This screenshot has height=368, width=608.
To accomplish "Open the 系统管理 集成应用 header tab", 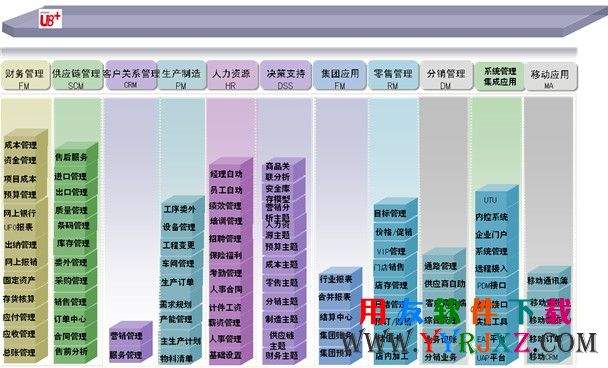I will [499, 76].
